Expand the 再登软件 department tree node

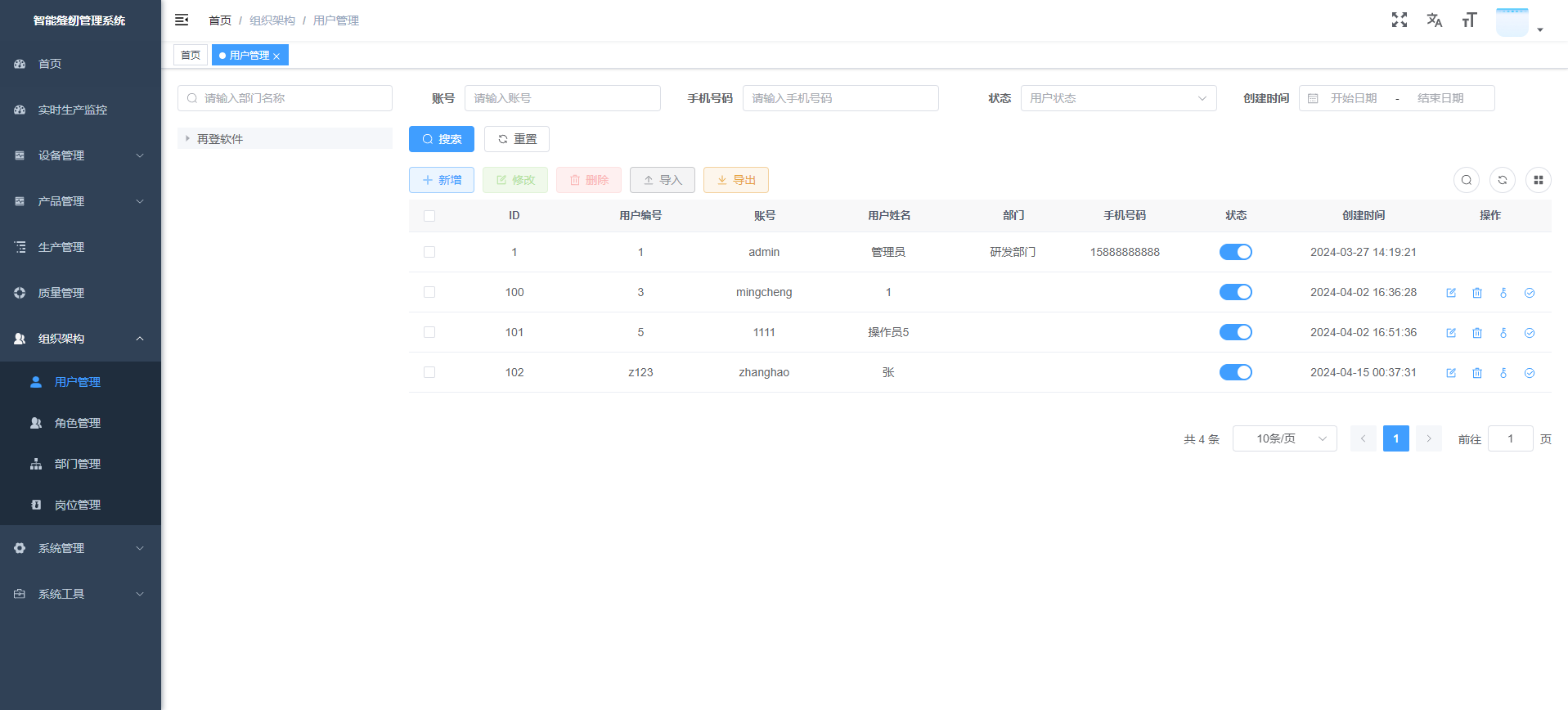pyautogui.click(x=187, y=139)
